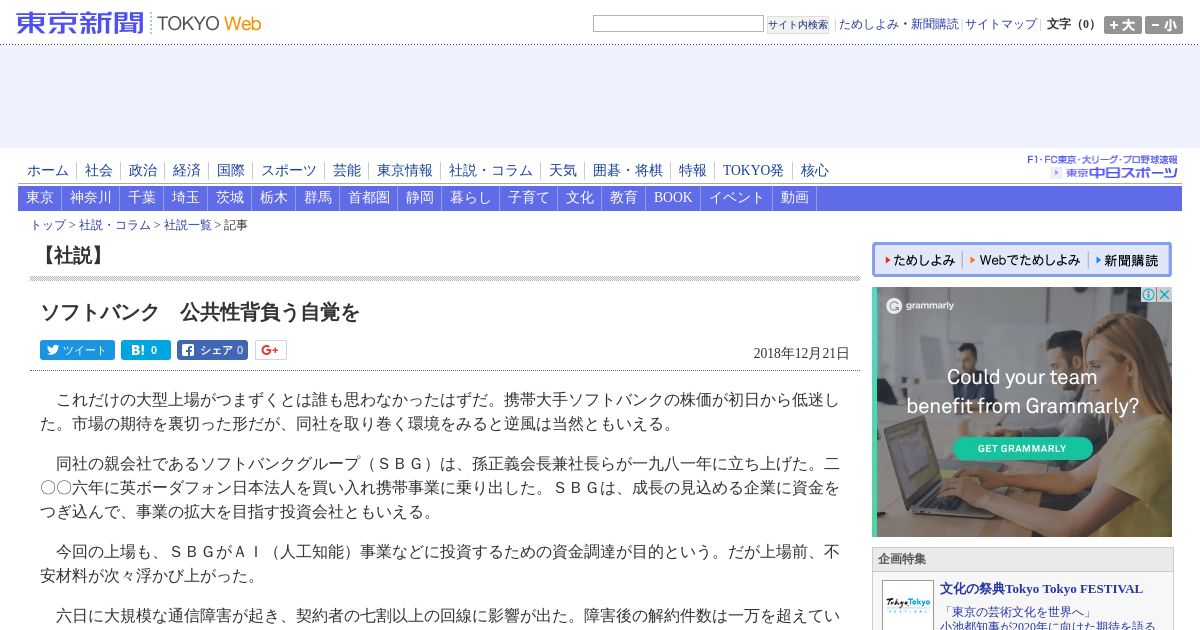Select the 神奈川 regional tab
1200x630 pixels.
click(91, 198)
